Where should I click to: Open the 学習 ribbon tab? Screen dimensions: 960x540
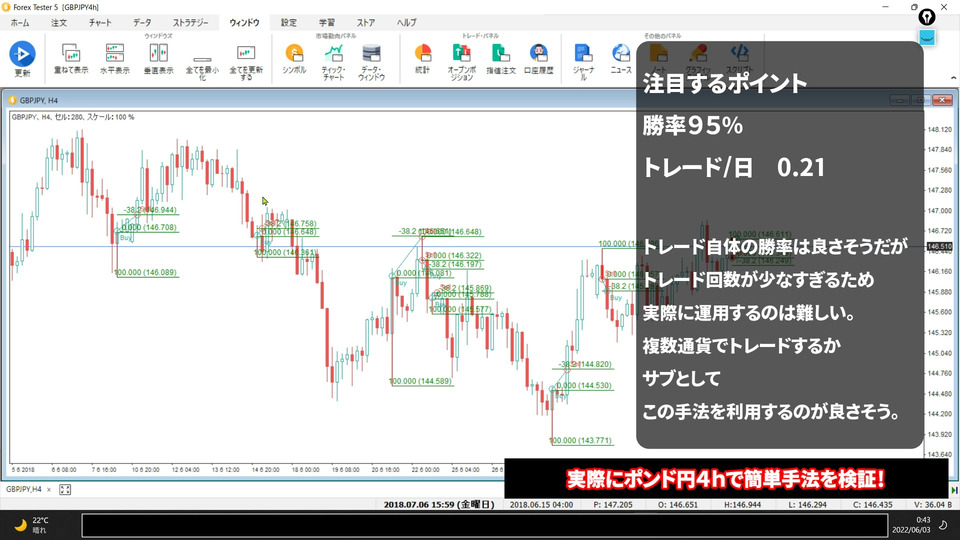point(327,23)
